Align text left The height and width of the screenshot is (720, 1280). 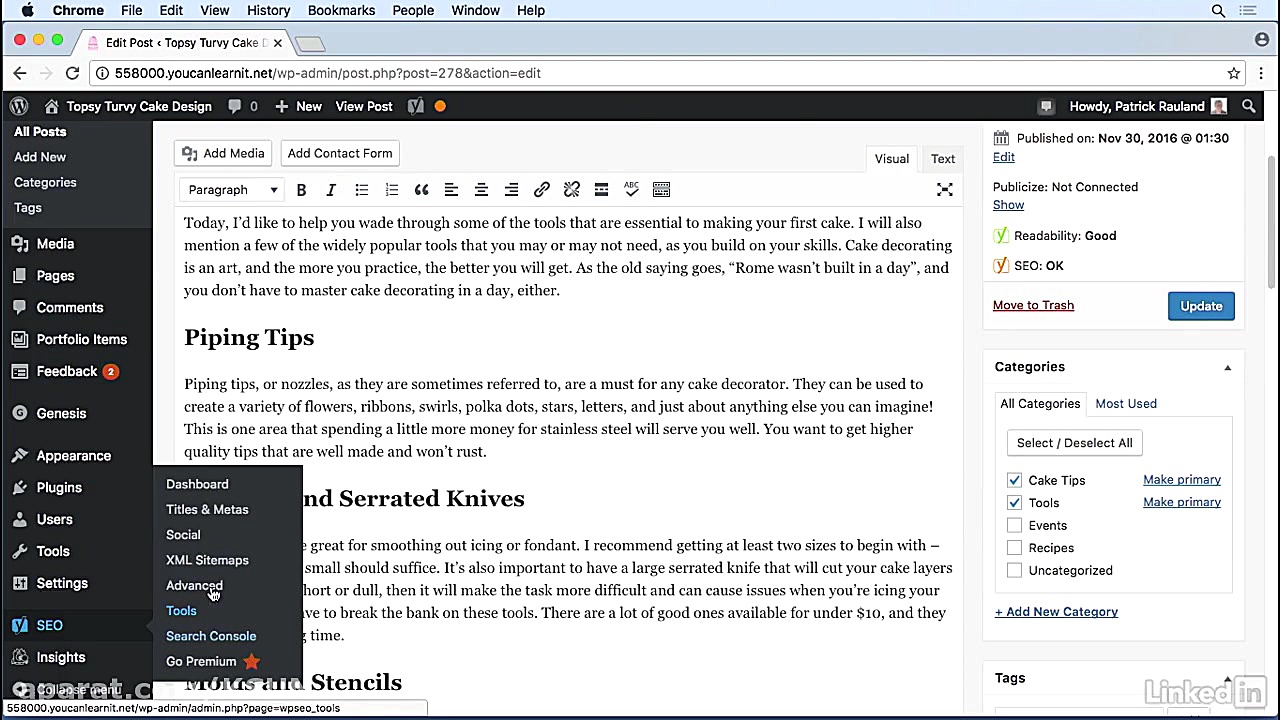point(451,190)
